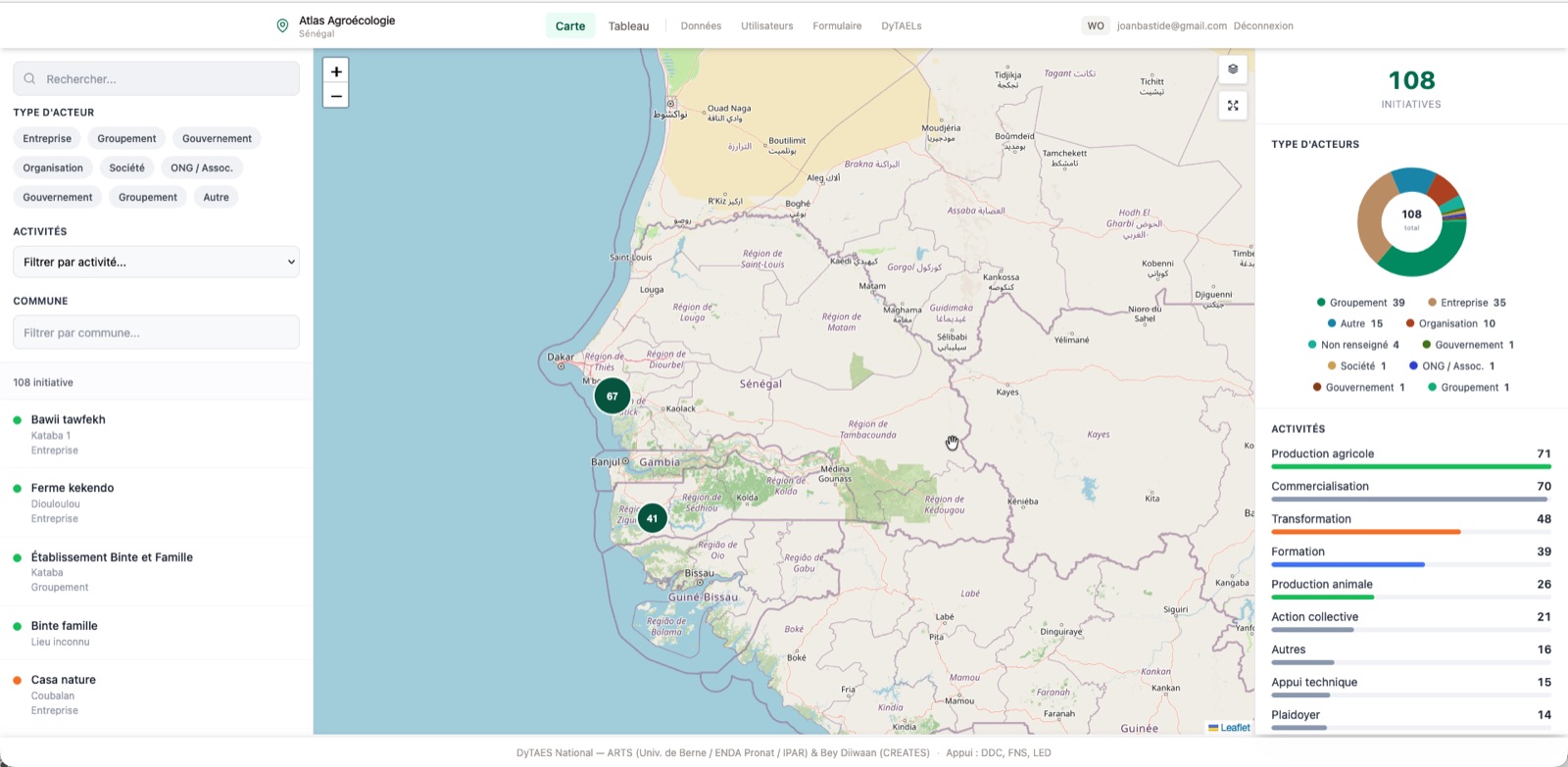Click the WO user avatar badge

point(1096,26)
